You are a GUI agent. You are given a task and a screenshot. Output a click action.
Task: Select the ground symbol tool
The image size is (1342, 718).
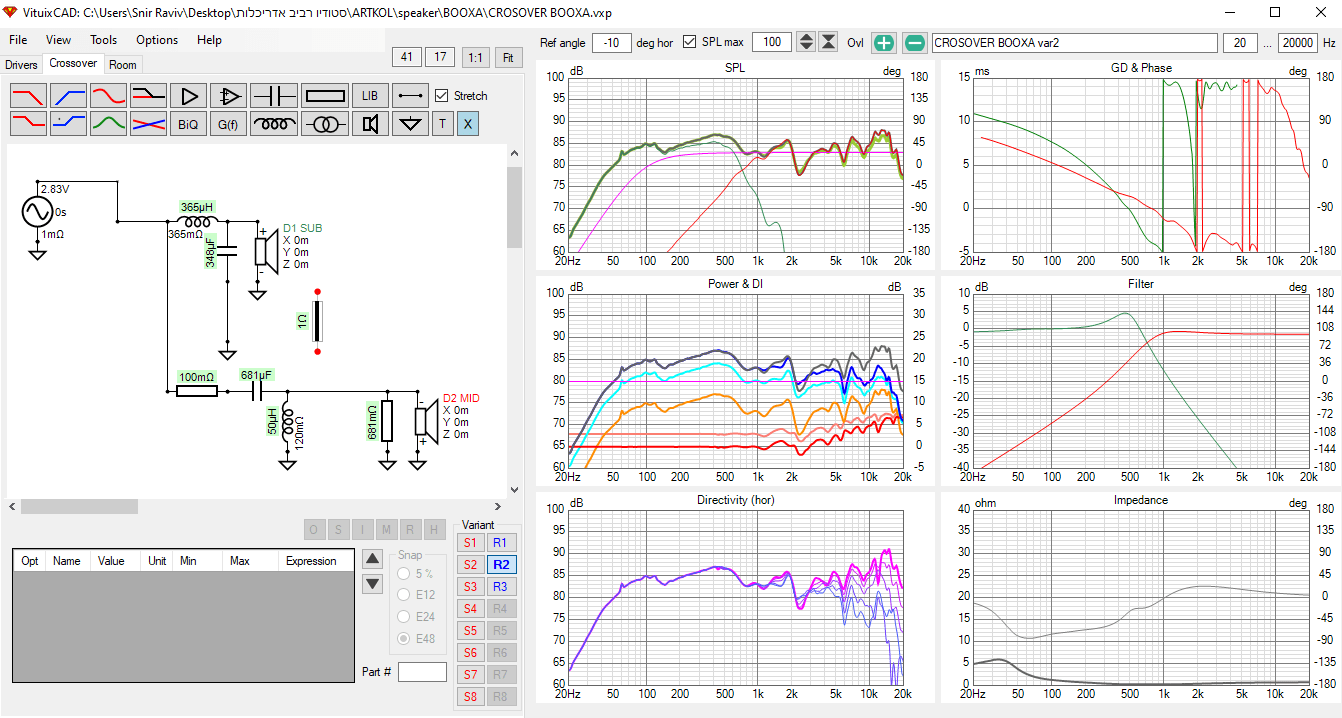coord(410,124)
